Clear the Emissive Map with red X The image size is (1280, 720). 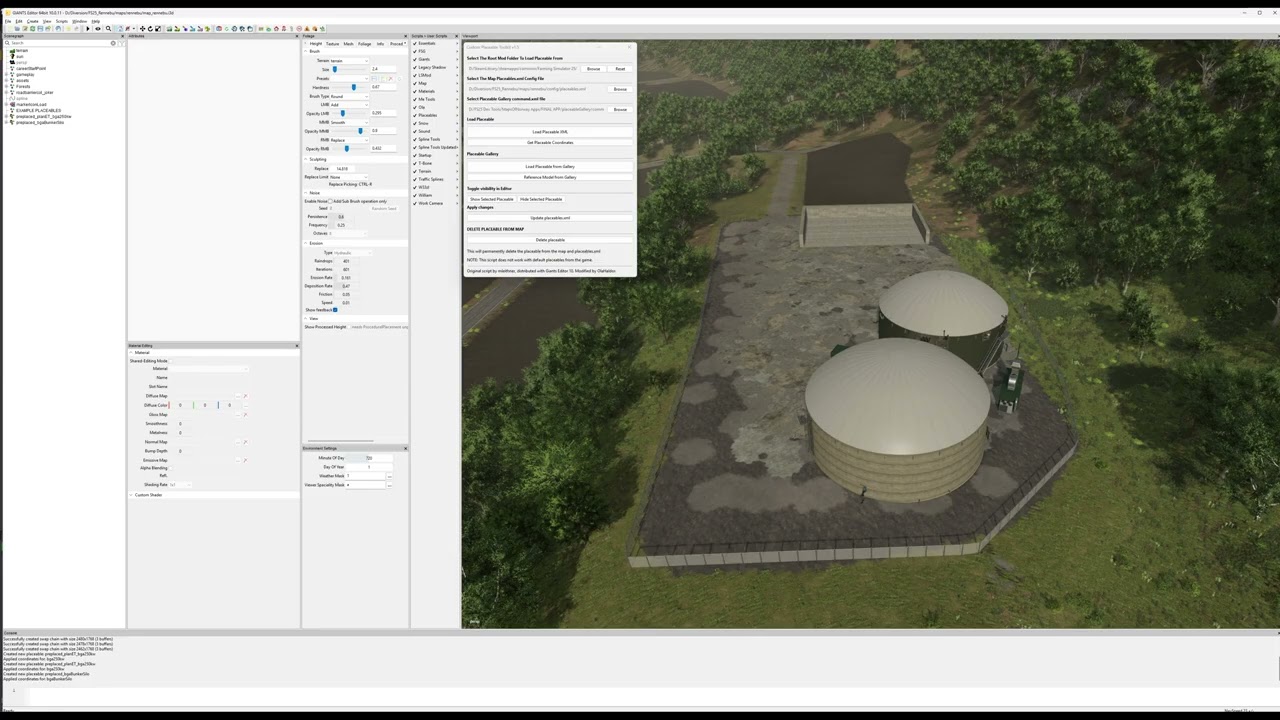(245, 460)
